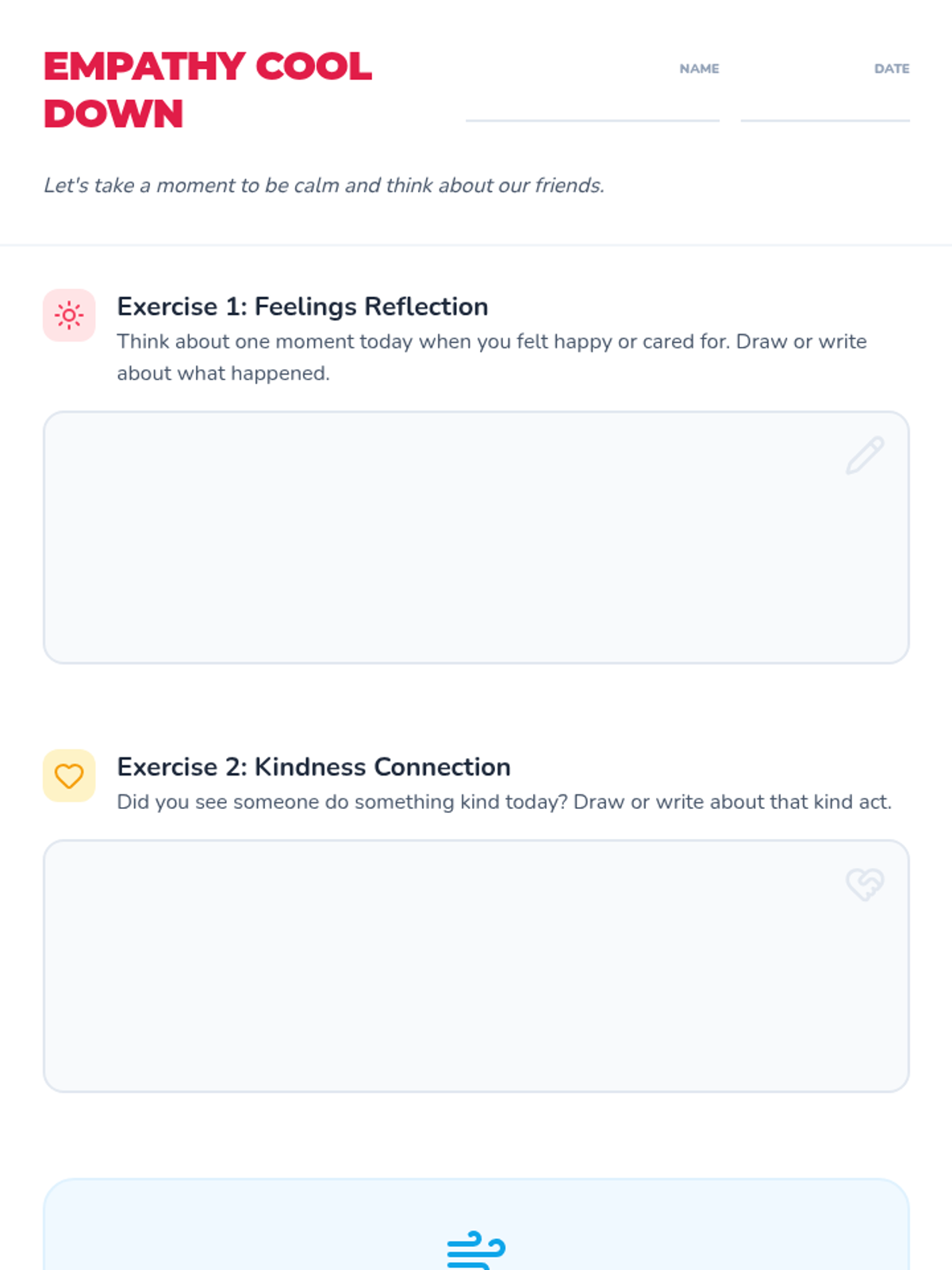Click the horizontal divider below the subtitle
The width and height of the screenshot is (952, 1270).
[x=476, y=245]
